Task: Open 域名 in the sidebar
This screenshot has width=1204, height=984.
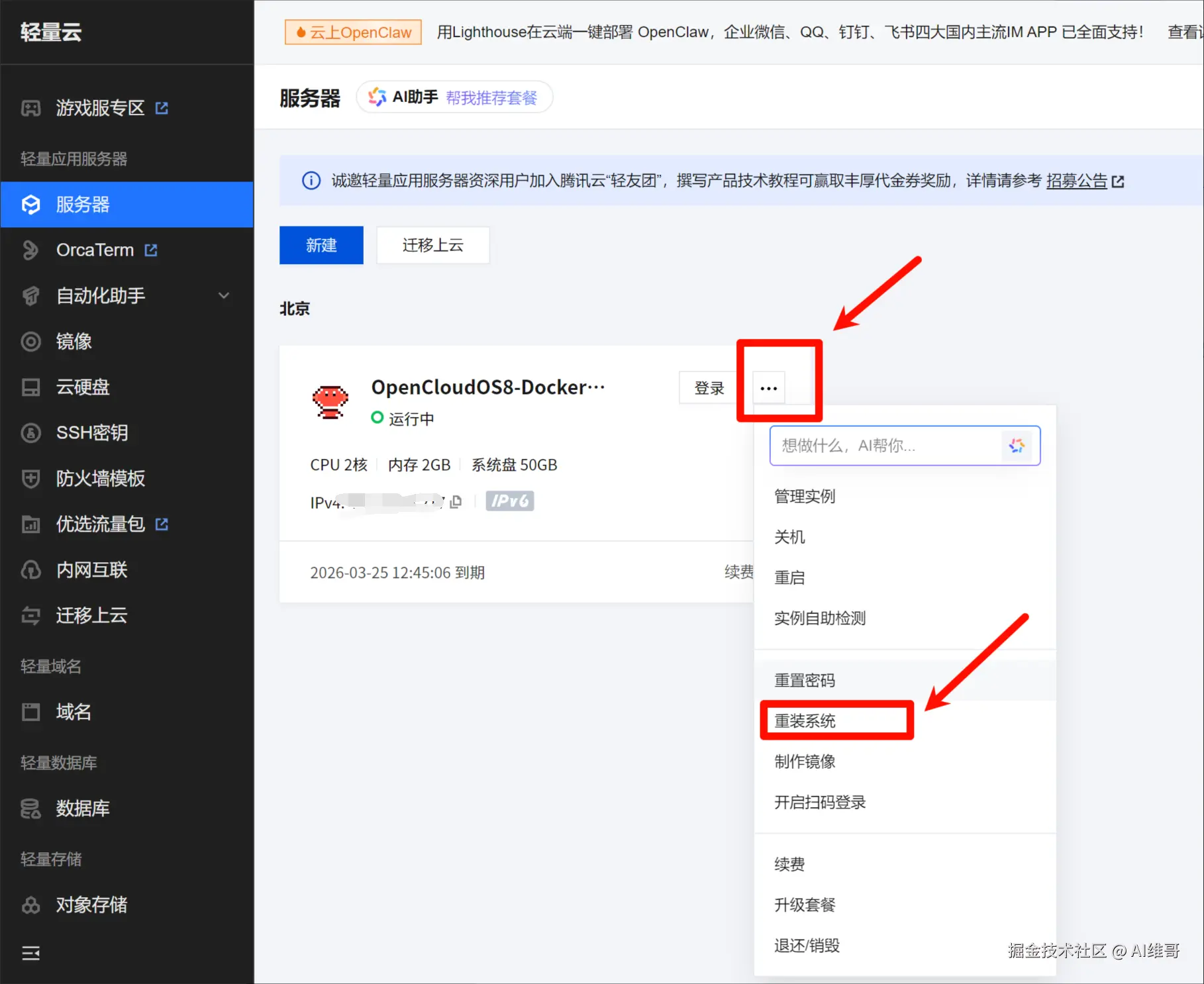Action: pos(127,713)
